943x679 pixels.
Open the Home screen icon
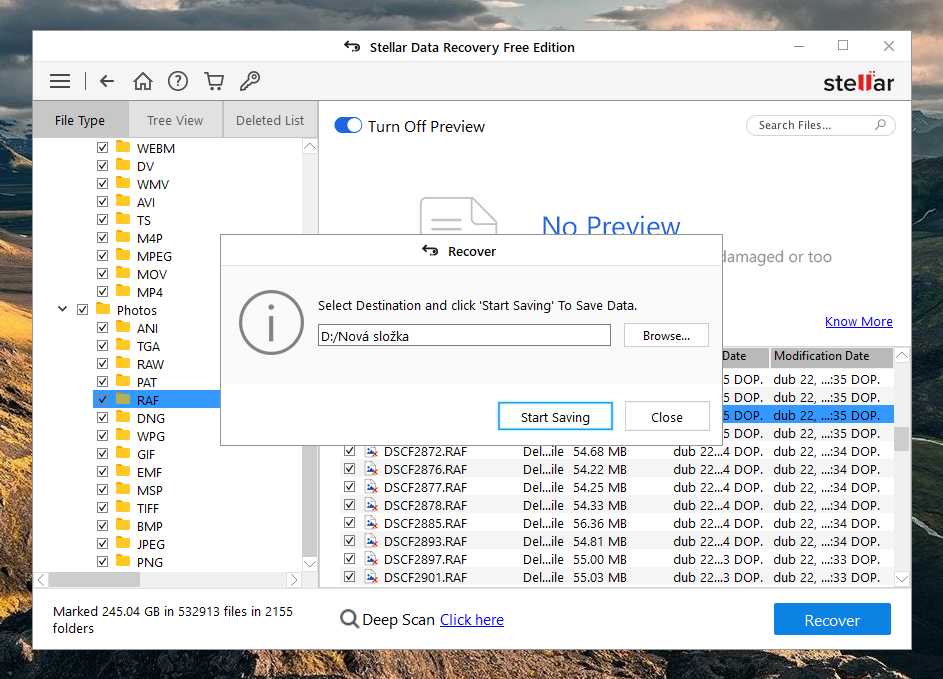[143, 81]
